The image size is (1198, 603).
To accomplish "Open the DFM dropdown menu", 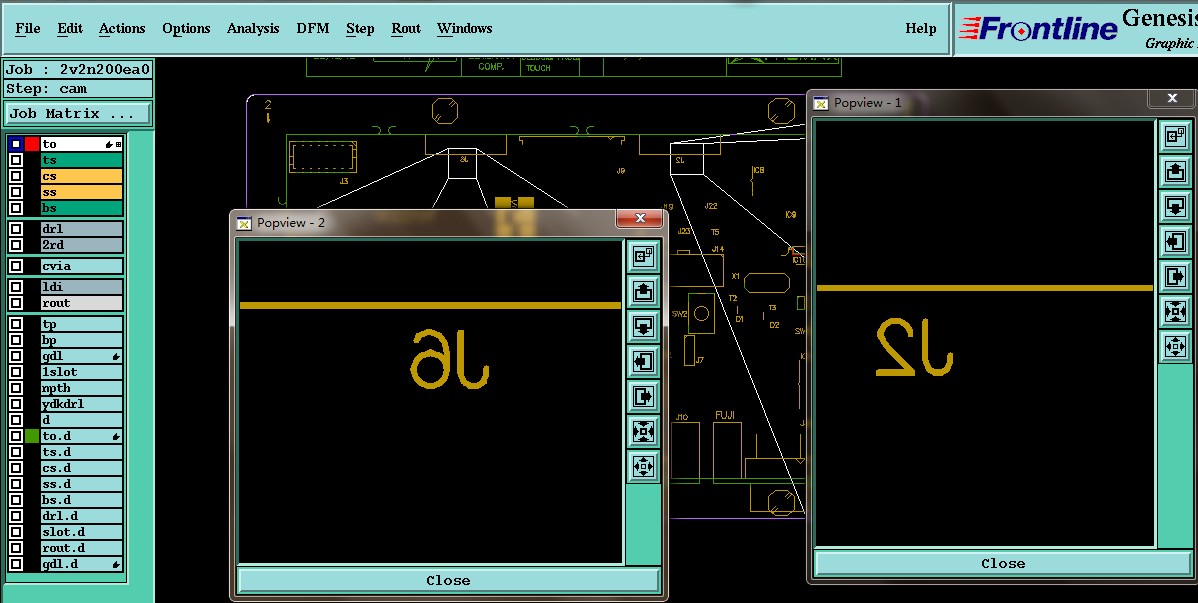I will 313,28.
